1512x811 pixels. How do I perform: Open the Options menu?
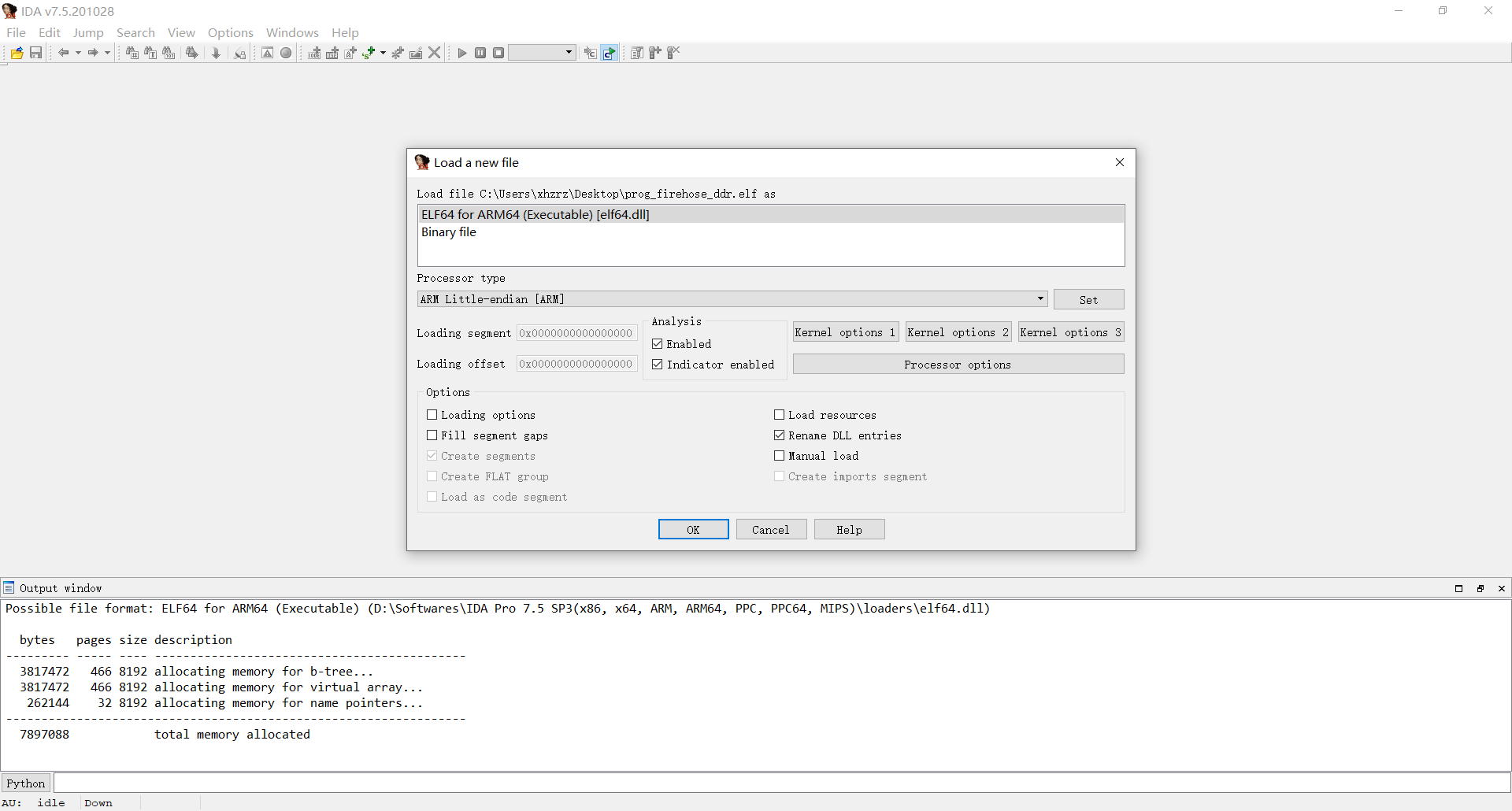[x=231, y=32]
